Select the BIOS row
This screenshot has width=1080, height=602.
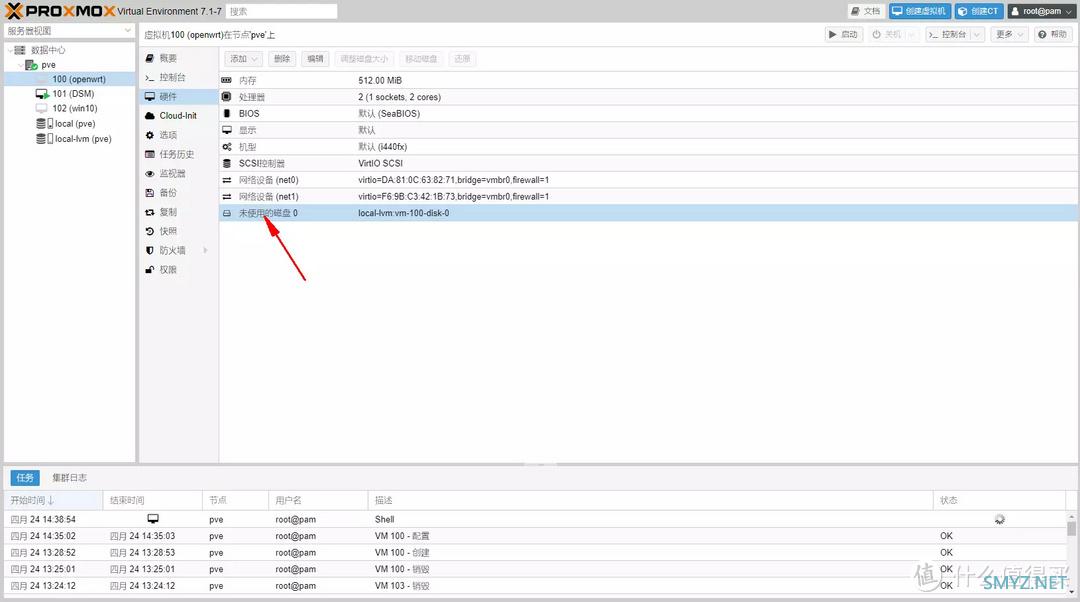click(x=649, y=114)
